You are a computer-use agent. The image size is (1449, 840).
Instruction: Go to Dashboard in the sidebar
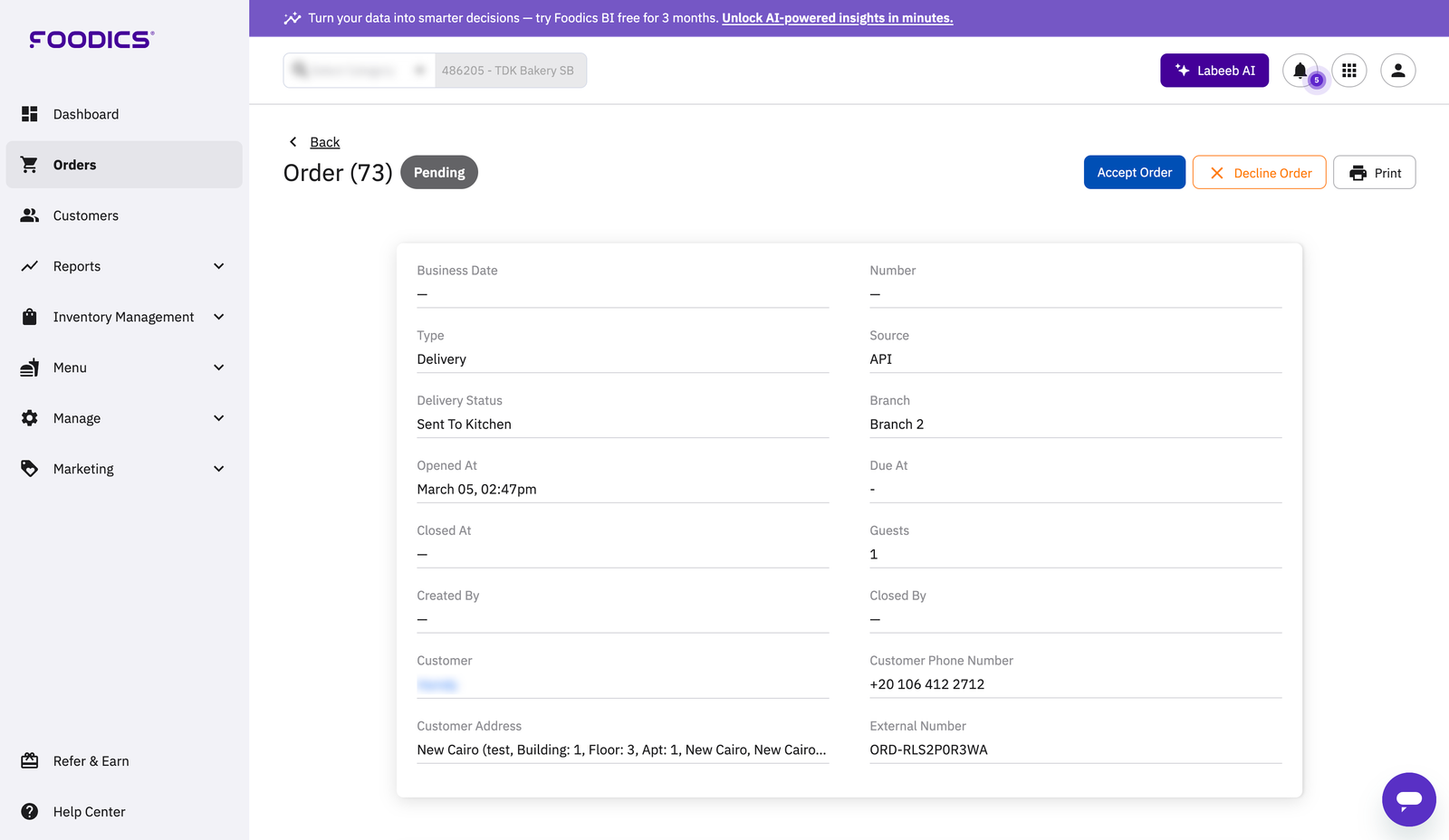pyautogui.click(x=124, y=114)
